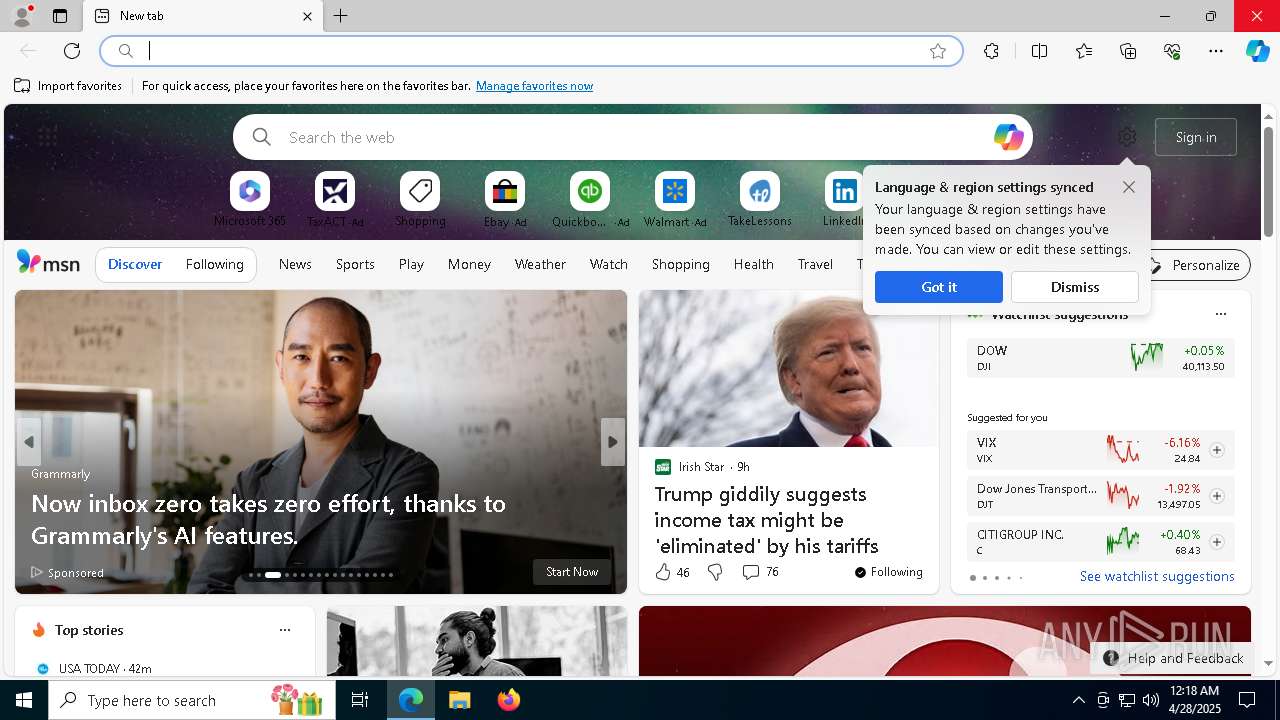Open Collections icon
Screen dimensions: 1280x720
point(1128,51)
